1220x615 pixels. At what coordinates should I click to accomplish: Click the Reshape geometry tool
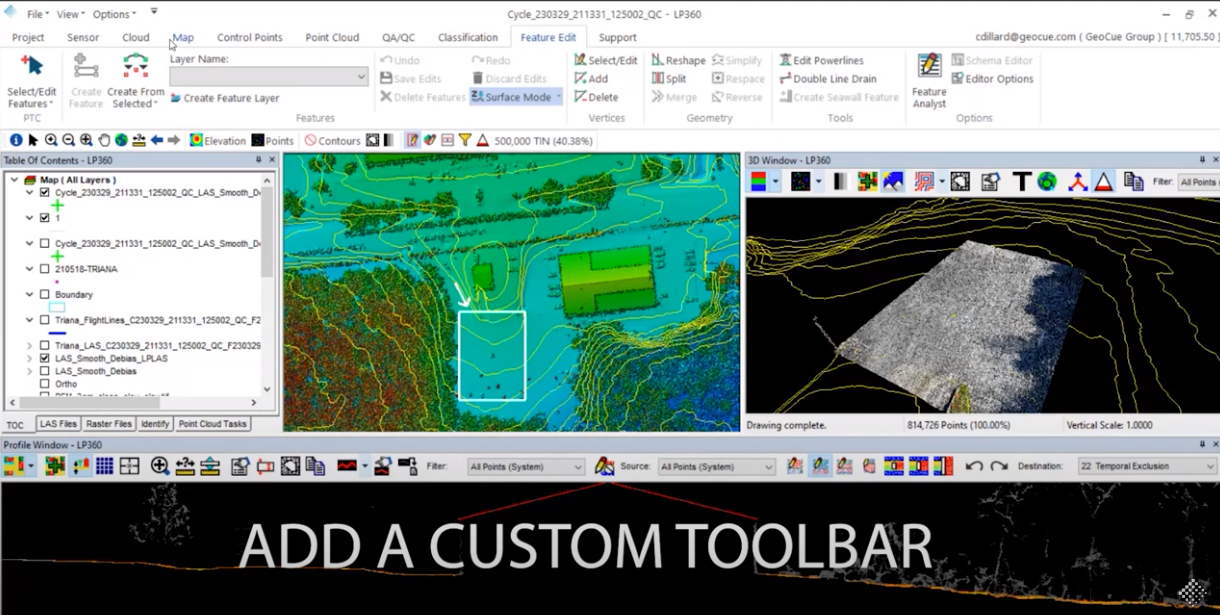[x=678, y=60]
